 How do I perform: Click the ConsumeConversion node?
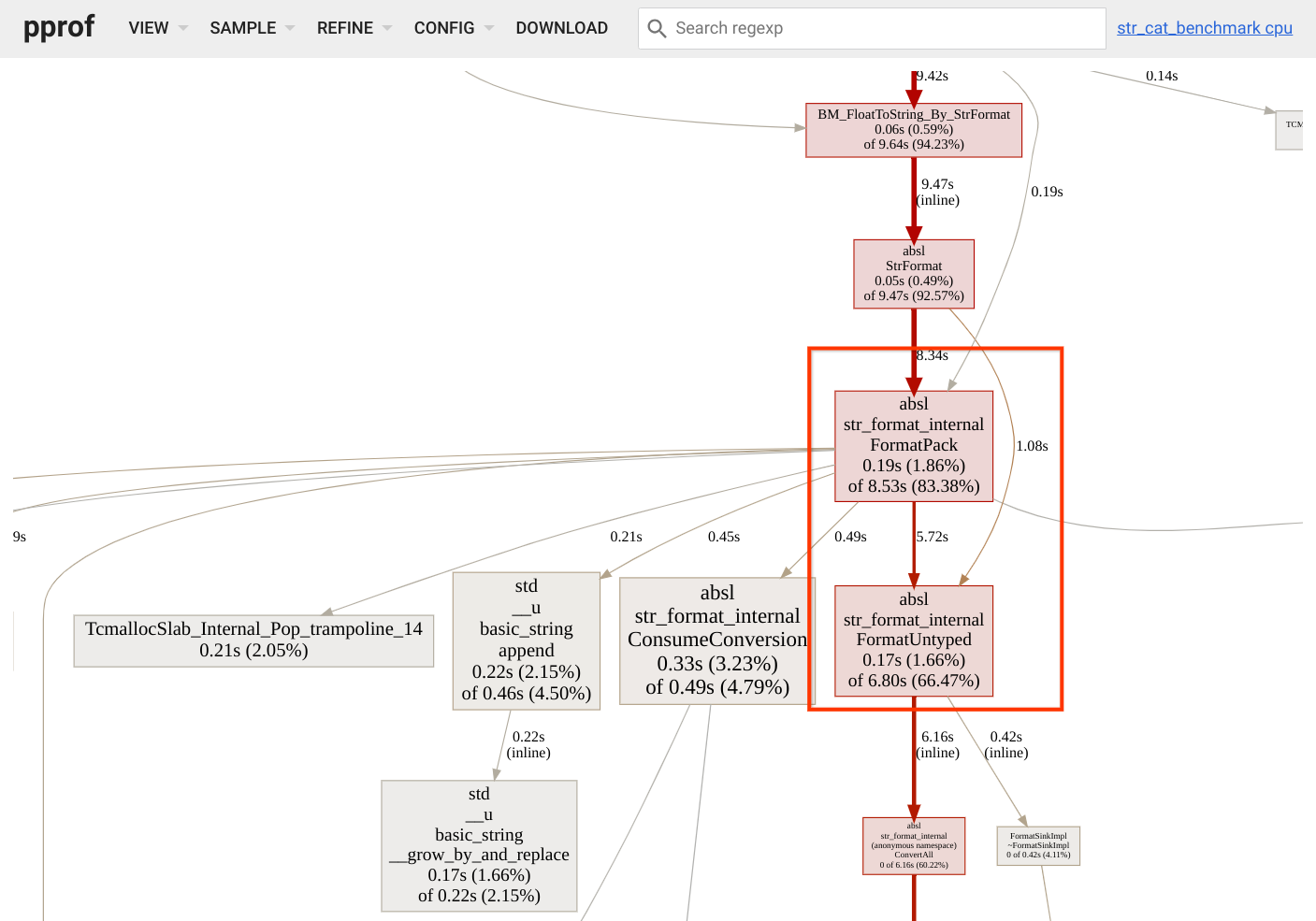pyautogui.click(x=717, y=640)
